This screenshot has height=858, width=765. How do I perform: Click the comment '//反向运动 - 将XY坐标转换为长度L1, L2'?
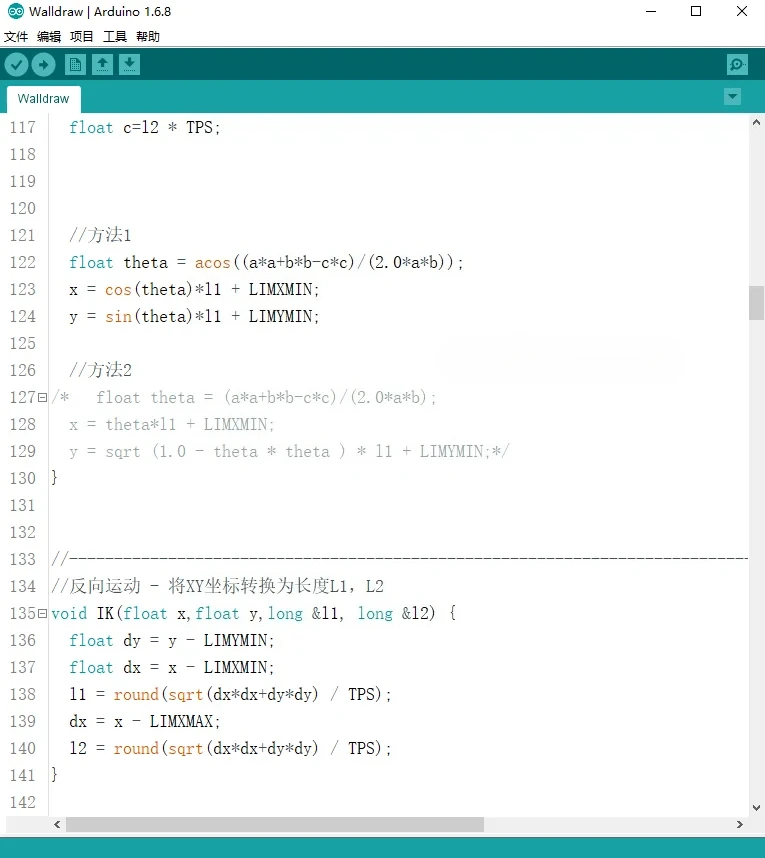(x=218, y=587)
